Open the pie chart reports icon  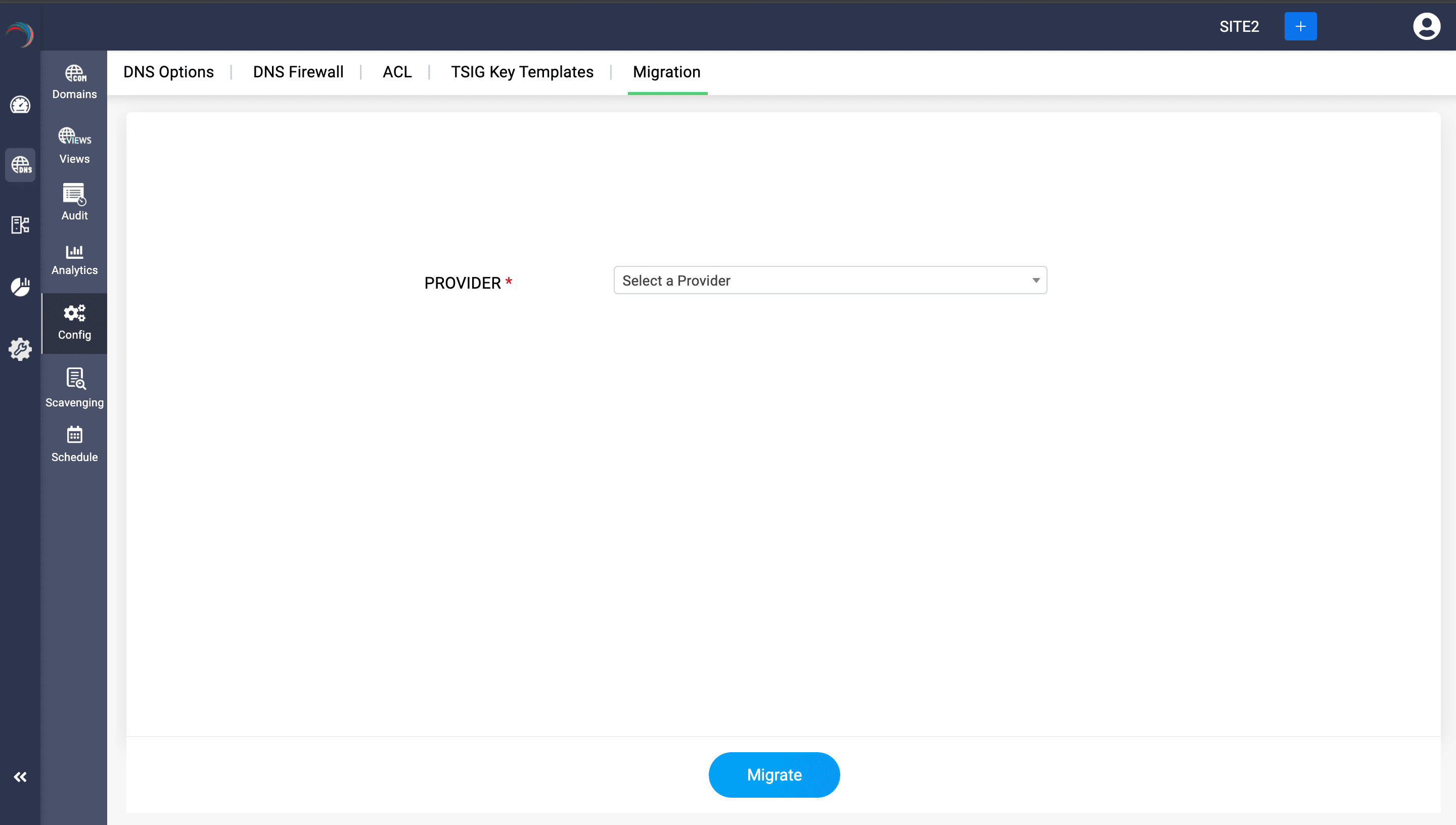(x=20, y=287)
